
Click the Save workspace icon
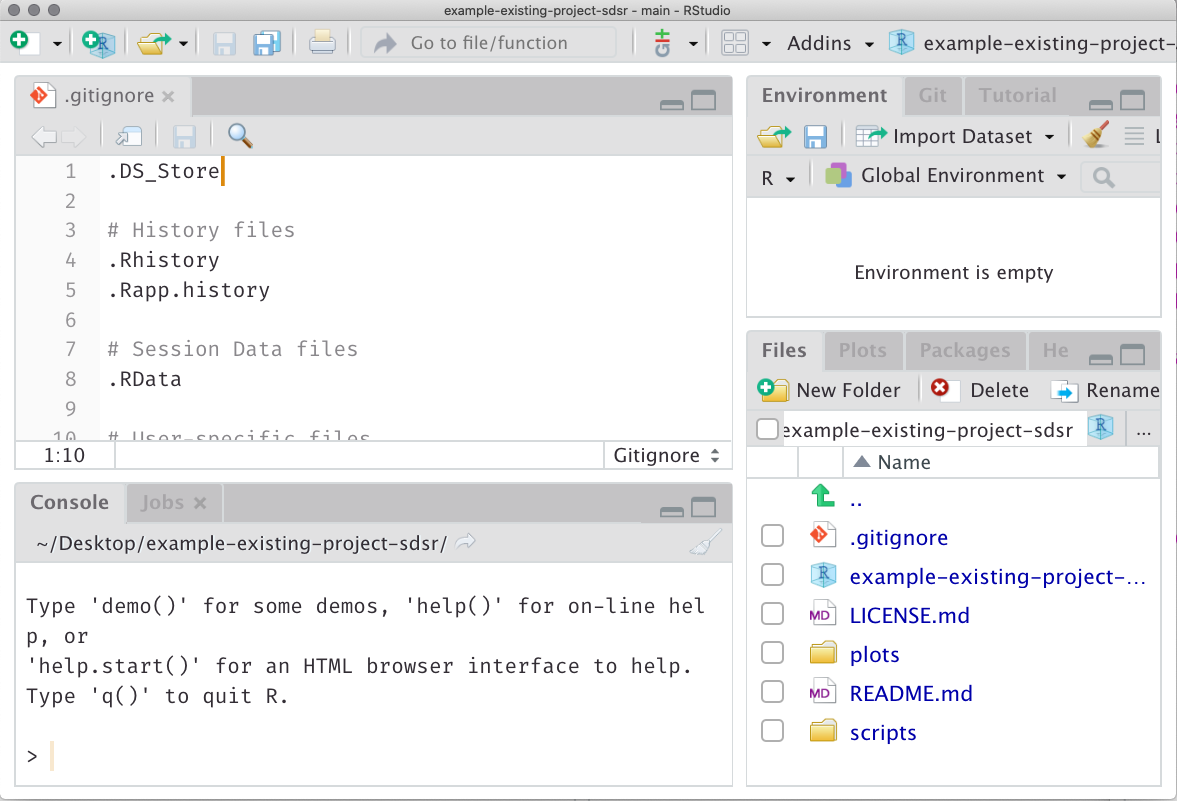tap(815, 137)
